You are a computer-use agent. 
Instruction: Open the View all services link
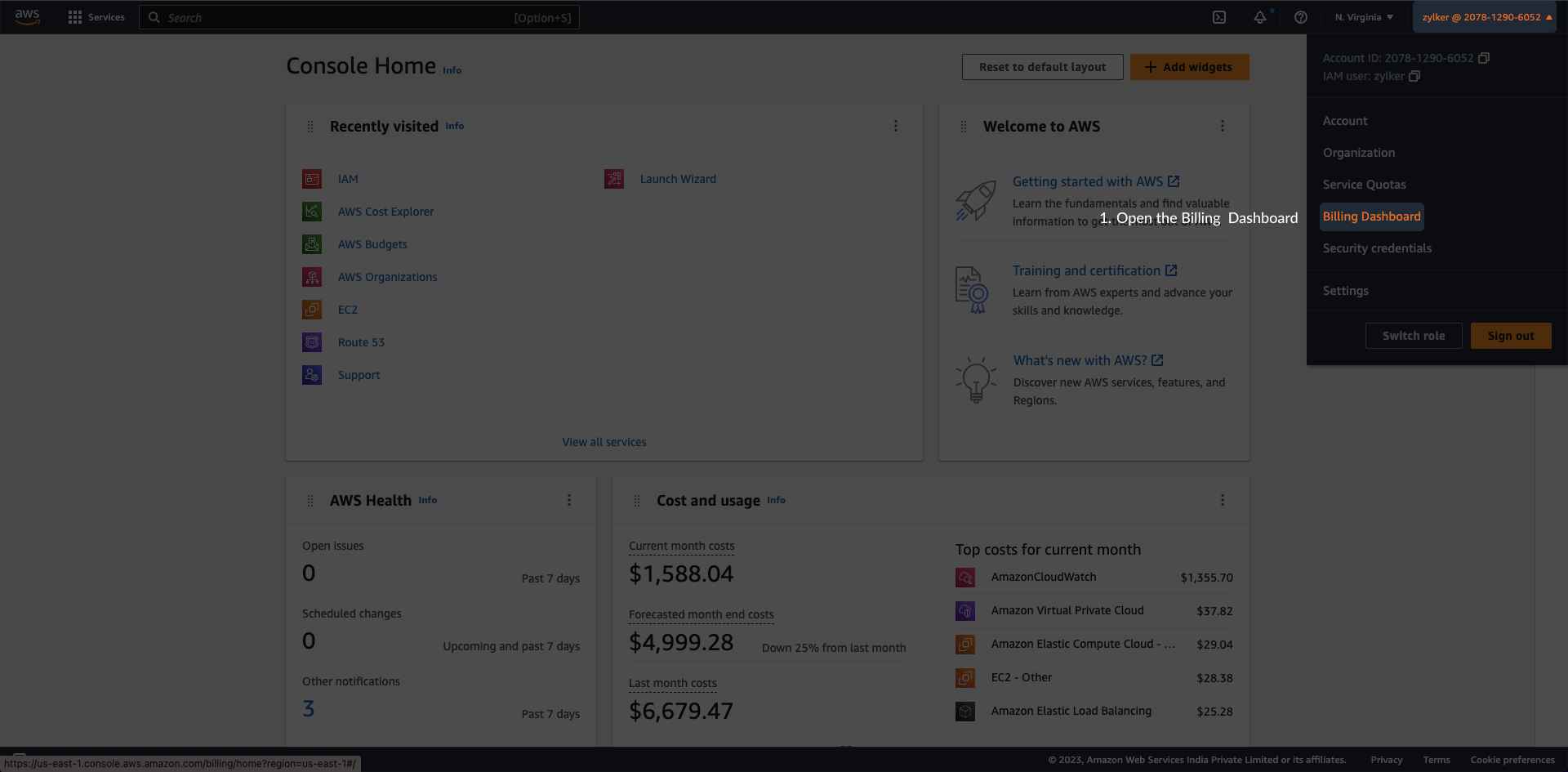point(604,442)
